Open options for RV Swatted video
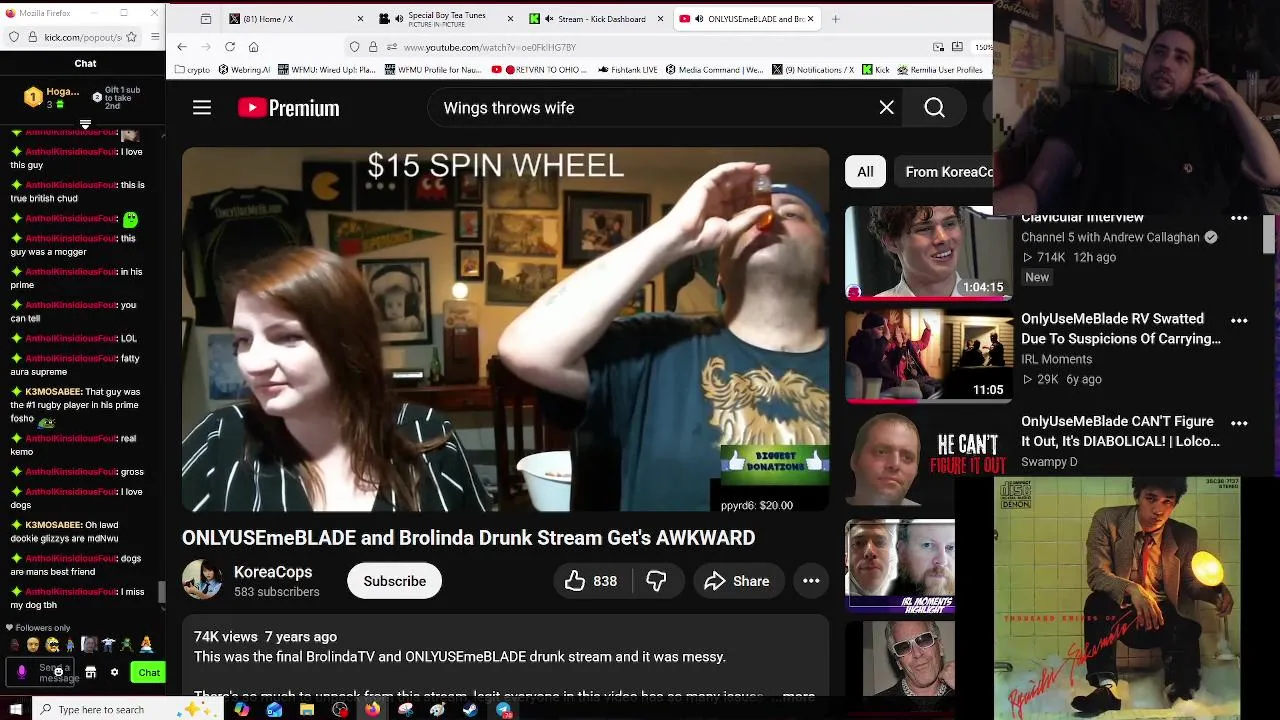The width and height of the screenshot is (1280, 720). tap(1239, 321)
